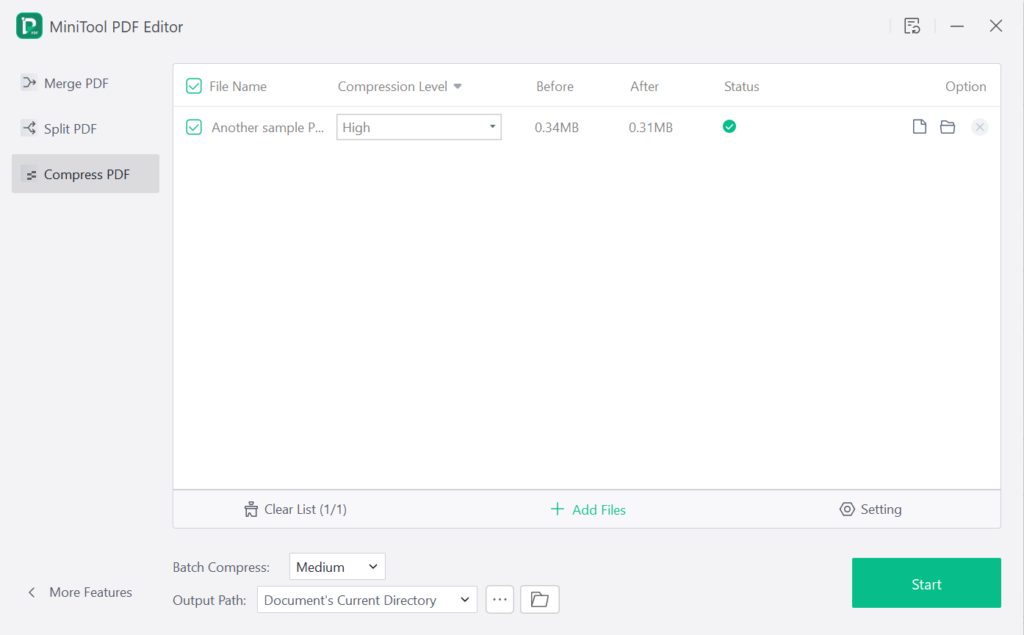The width and height of the screenshot is (1024, 635).
Task: Open Output Path directory dropdown
Action: click(x=367, y=599)
